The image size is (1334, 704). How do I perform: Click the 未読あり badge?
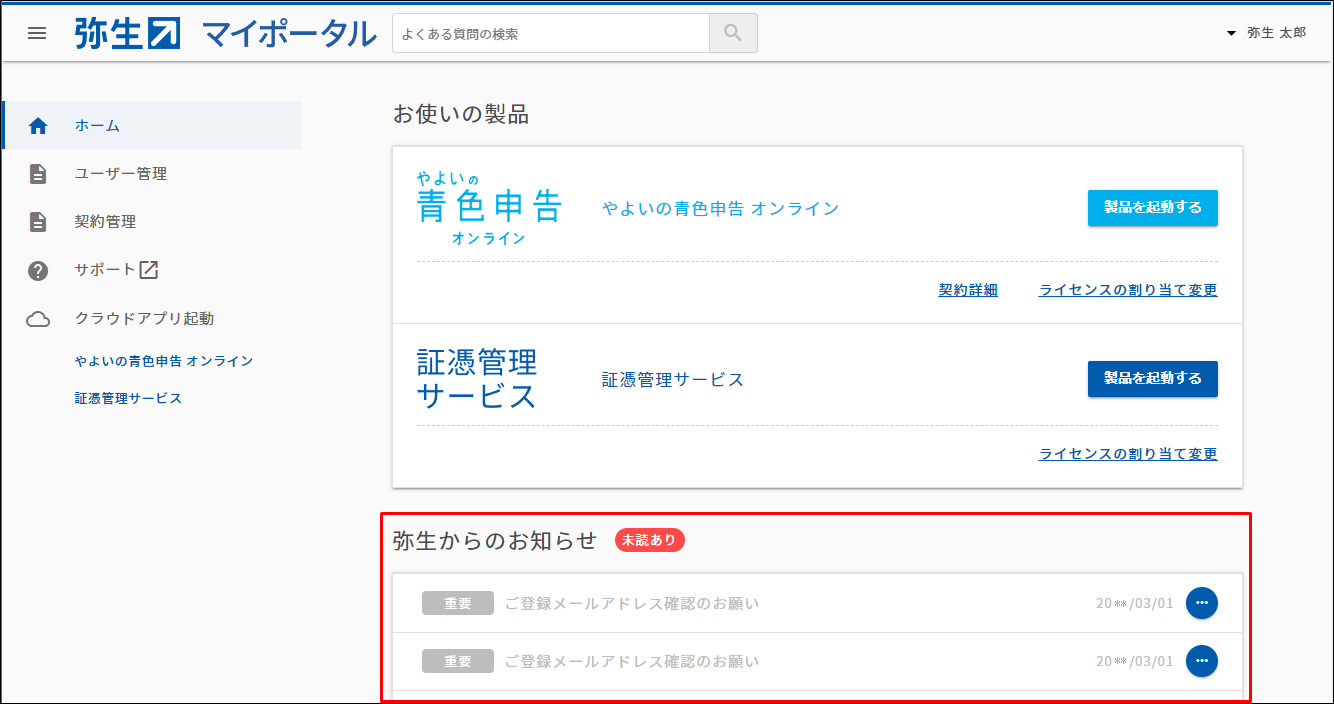tap(650, 540)
